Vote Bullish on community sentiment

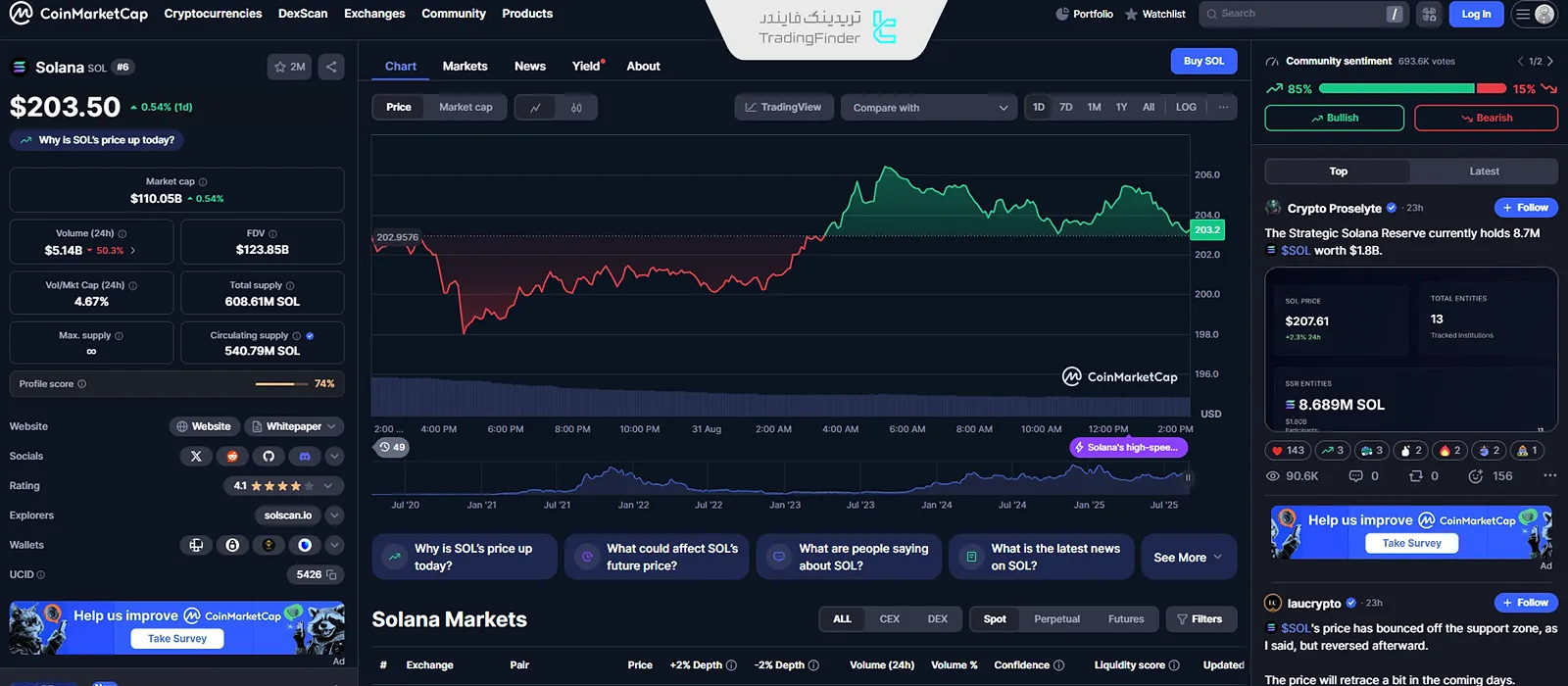click(1334, 118)
